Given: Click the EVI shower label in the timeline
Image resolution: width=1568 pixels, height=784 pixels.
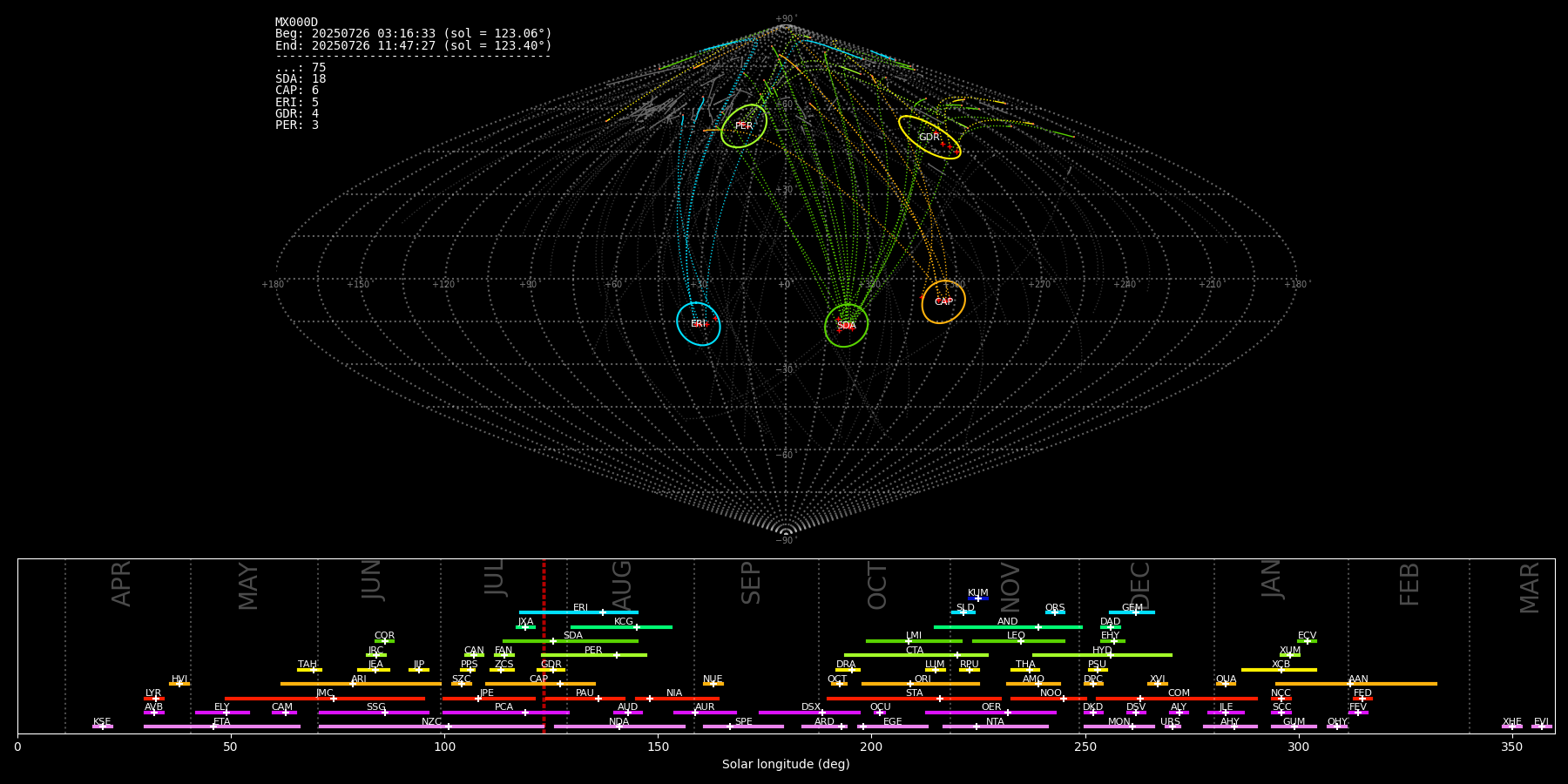Looking at the screenshot, I should [x=1541, y=722].
